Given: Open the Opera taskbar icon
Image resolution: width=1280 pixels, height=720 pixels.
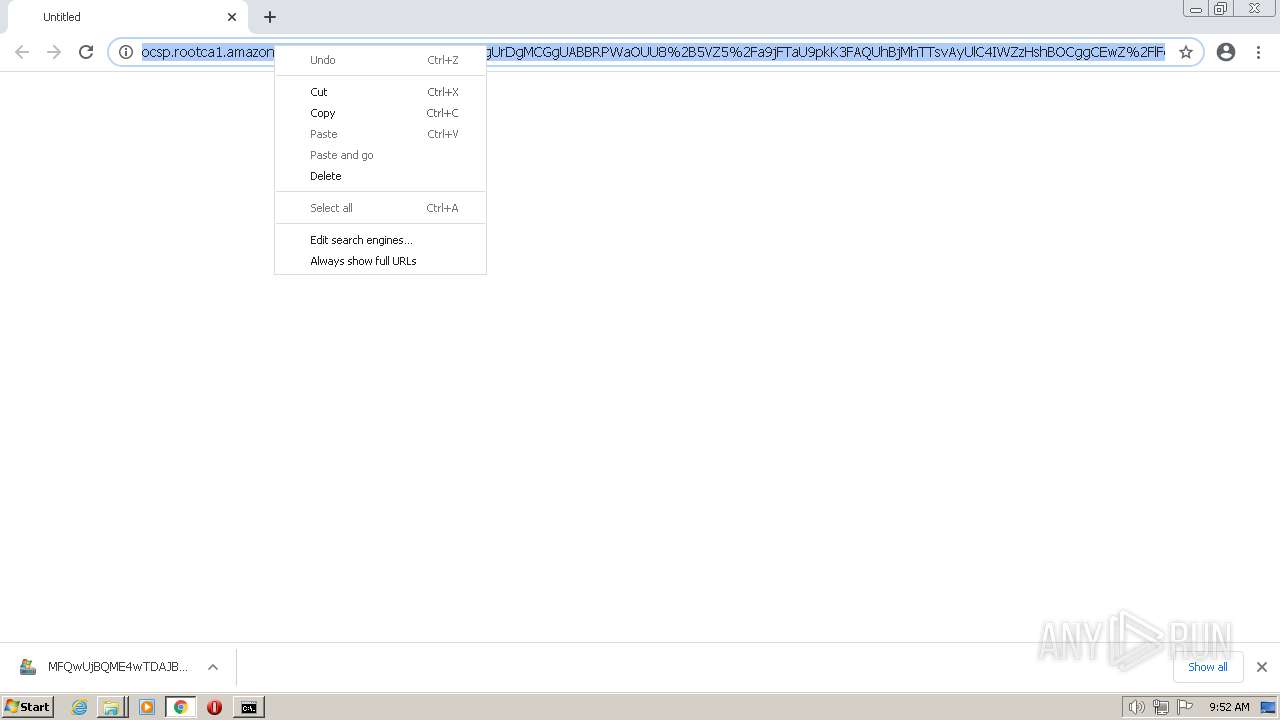Looking at the screenshot, I should [x=214, y=707].
